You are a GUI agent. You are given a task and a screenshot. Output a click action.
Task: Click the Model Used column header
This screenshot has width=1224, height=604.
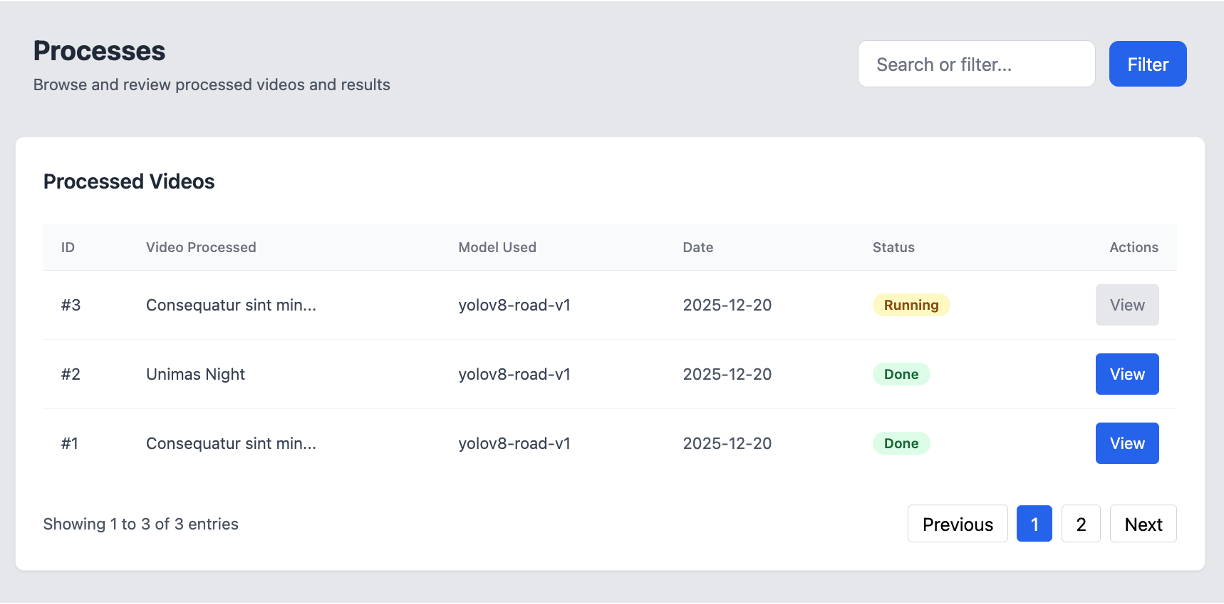pyautogui.click(x=497, y=247)
